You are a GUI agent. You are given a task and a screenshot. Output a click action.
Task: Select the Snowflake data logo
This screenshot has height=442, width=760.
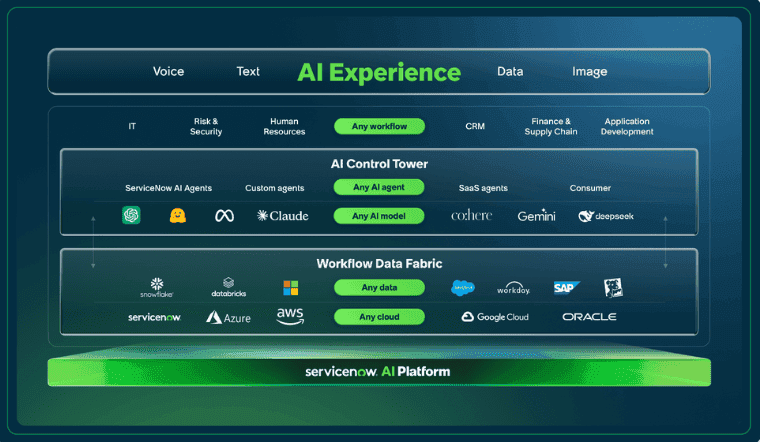coord(156,288)
